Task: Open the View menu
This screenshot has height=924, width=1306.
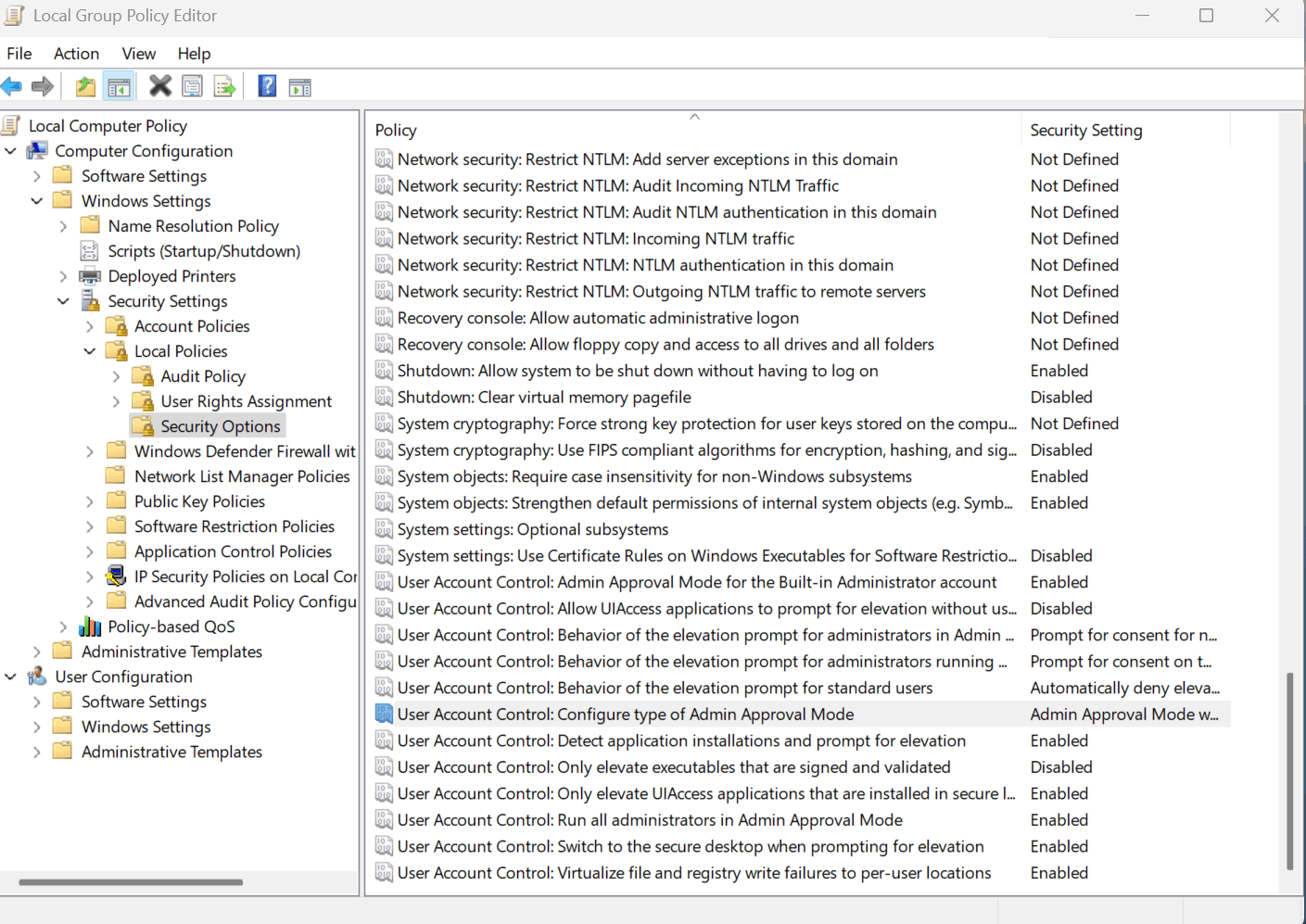Action: click(139, 54)
